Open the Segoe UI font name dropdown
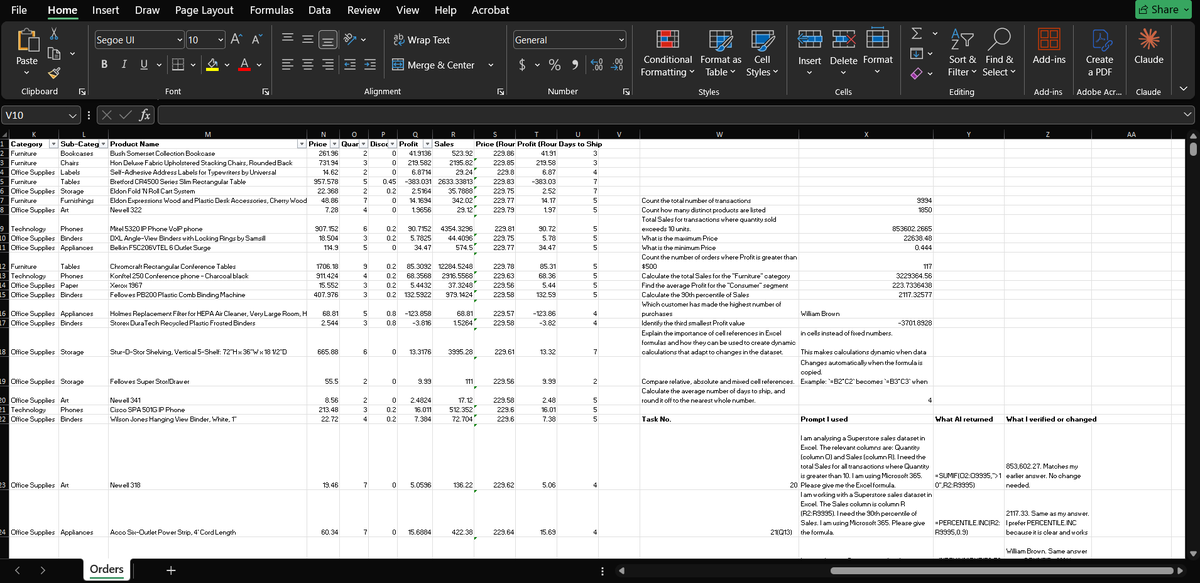 (x=180, y=40)
